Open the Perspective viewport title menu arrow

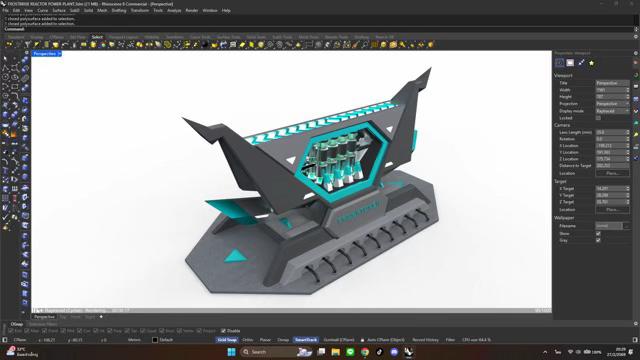click(x=59, y=53)
